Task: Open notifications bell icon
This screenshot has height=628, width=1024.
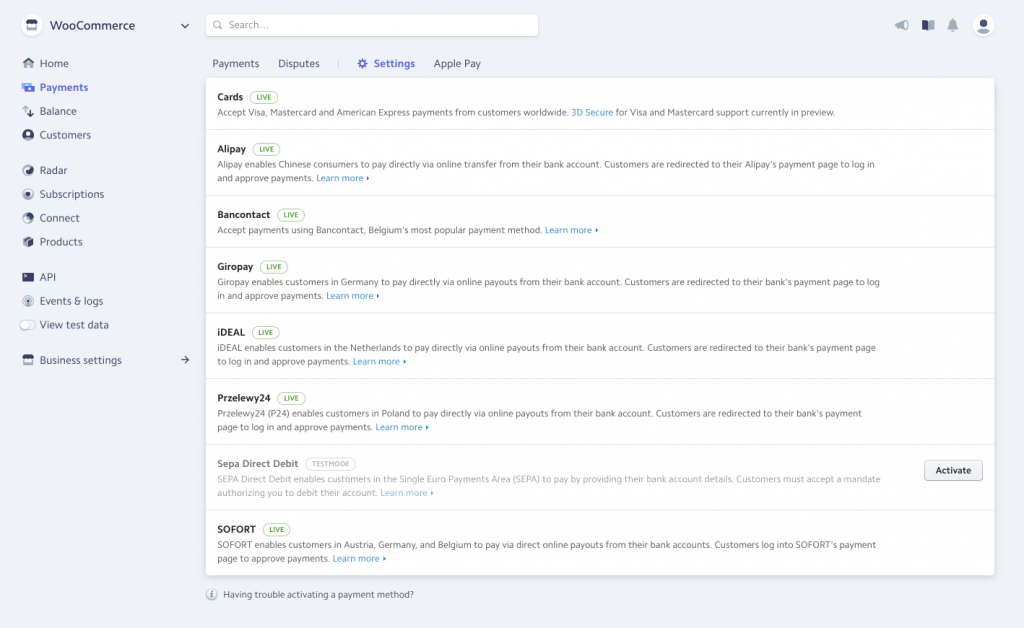Action: [x=953, y=26]
